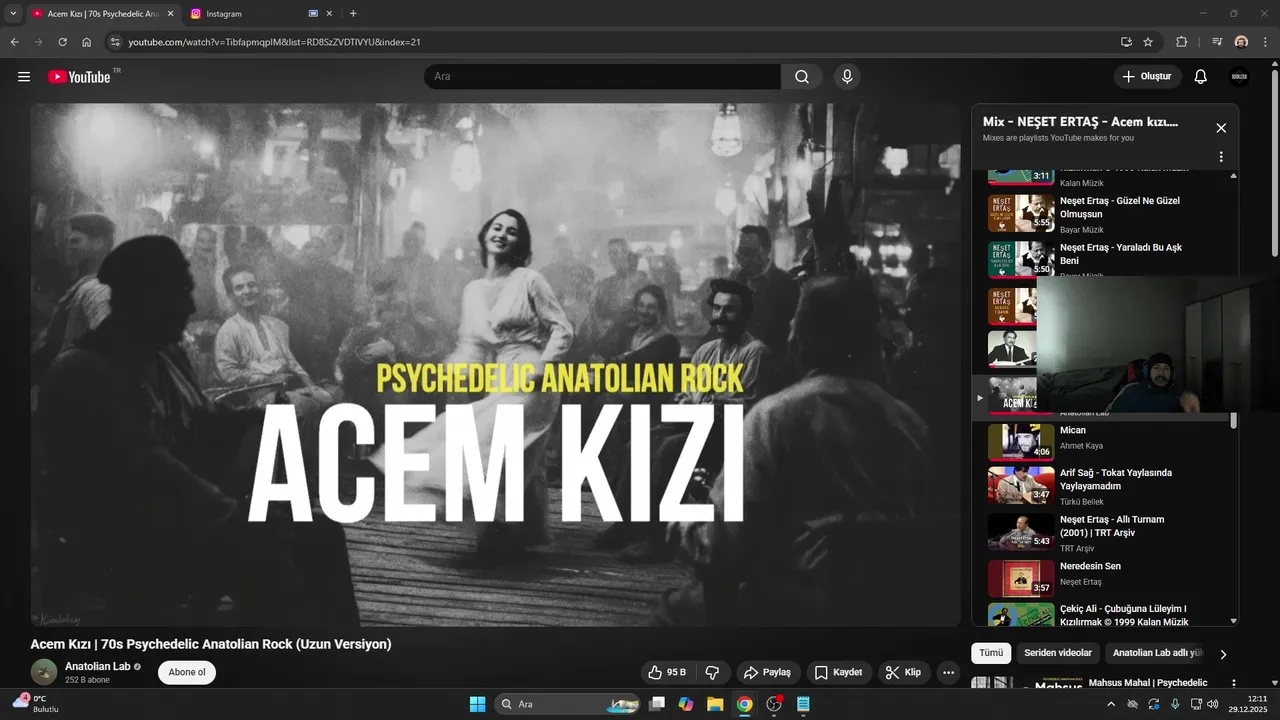Viewport: 1280px width, 720px height.
Task: Select the Tümü filter chip
Action: point(991,653)
